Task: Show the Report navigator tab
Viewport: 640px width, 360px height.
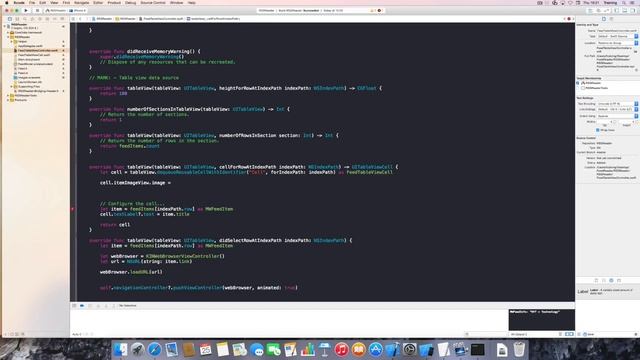Action: (x=62, y=19)
